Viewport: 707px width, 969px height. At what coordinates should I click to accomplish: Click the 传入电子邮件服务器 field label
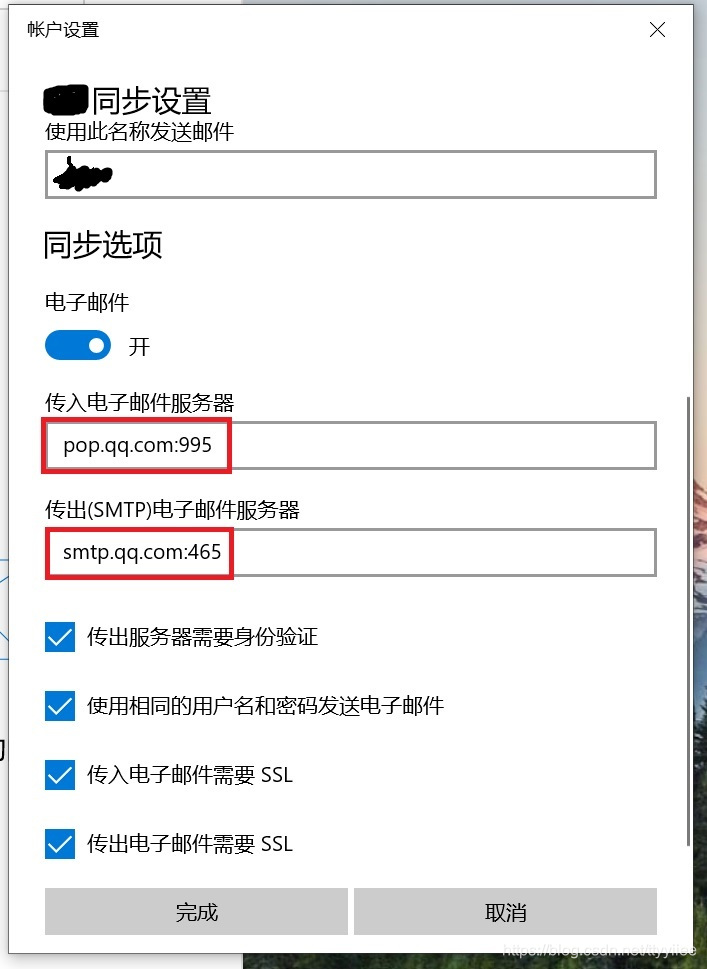tap(140, 403)
